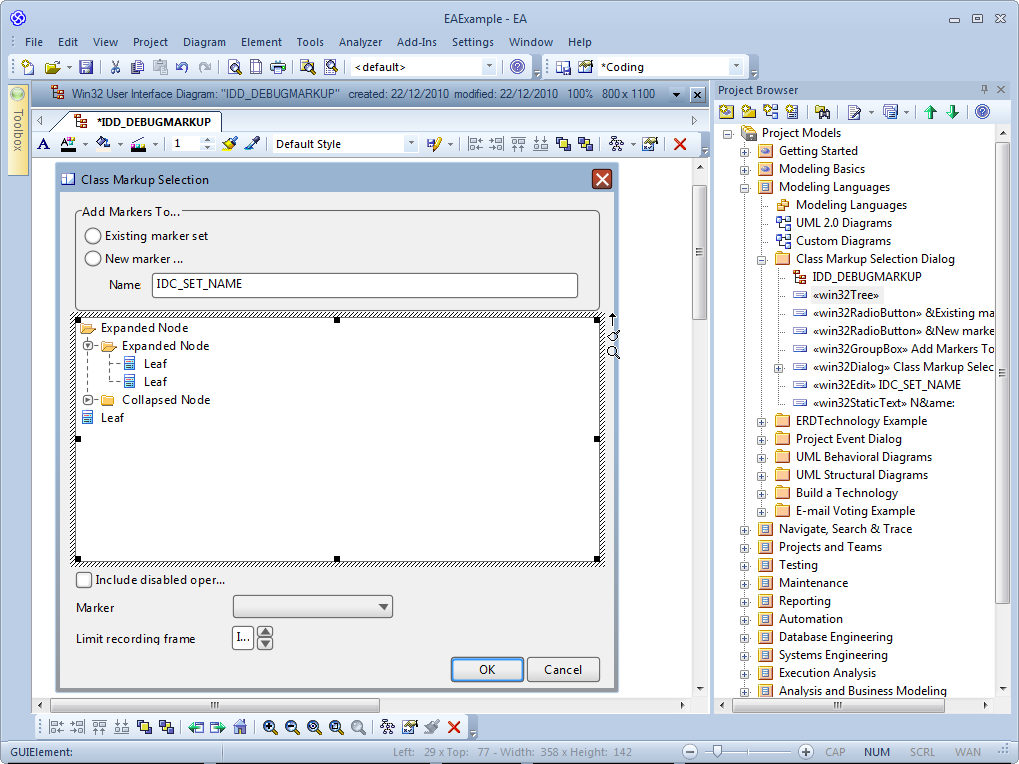Viewport: 1019px width, 764px height.
Task: Click the Cancel button in the dialog
Action: pyautogui.click(x=562, y=669)
